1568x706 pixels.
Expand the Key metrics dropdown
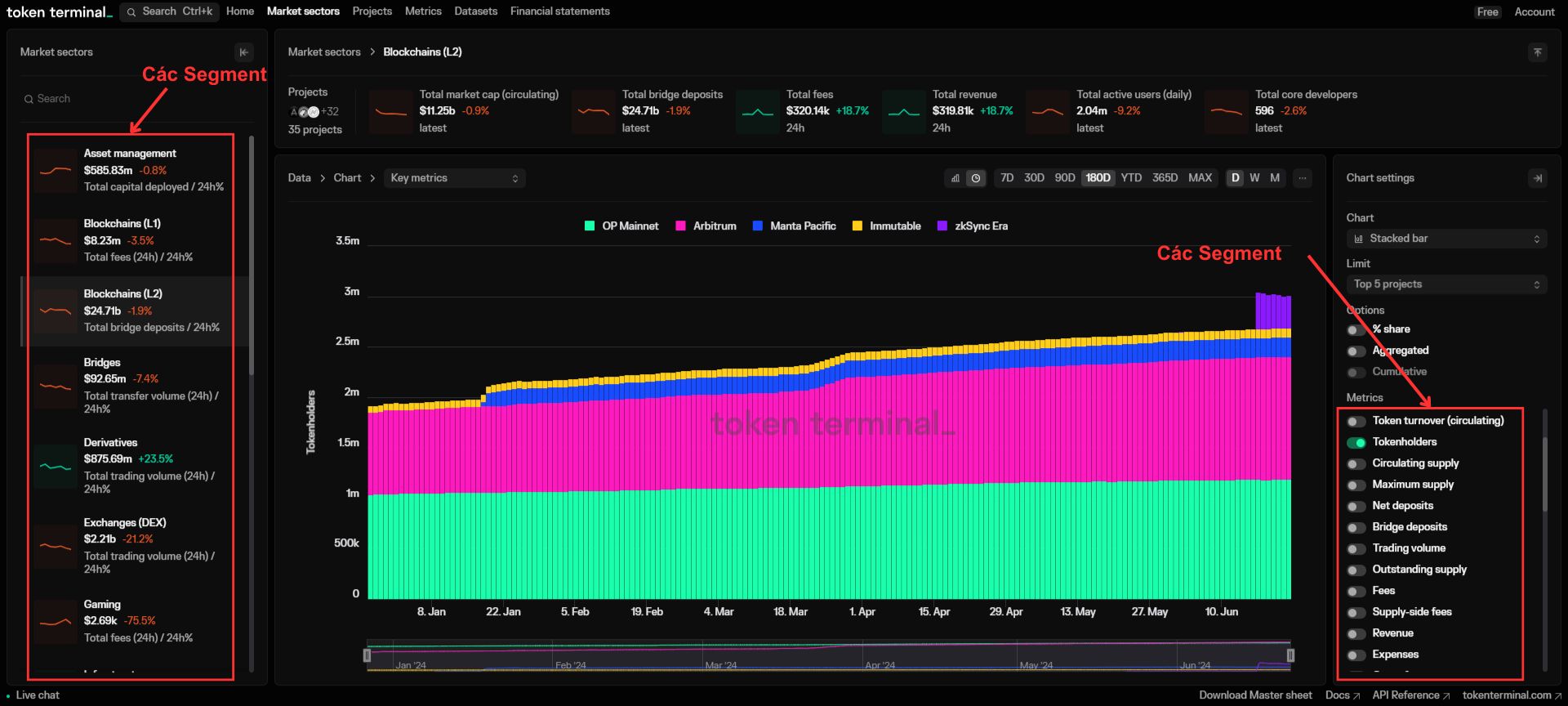pos(454,178)
